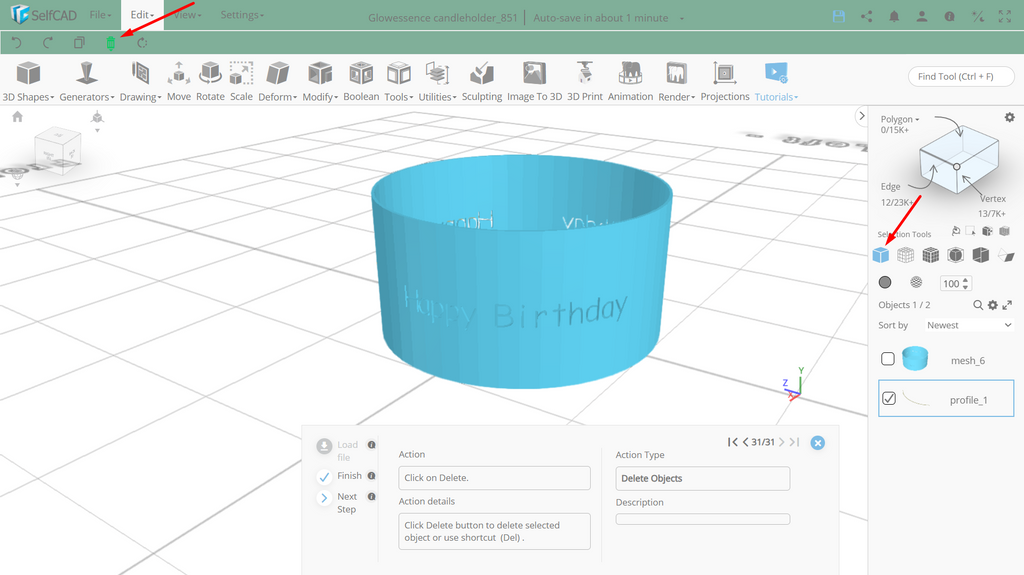Viewport: 1024px width, 575px height.
Task: Select the Sculpting tool
Action: (x=482, y=82)
